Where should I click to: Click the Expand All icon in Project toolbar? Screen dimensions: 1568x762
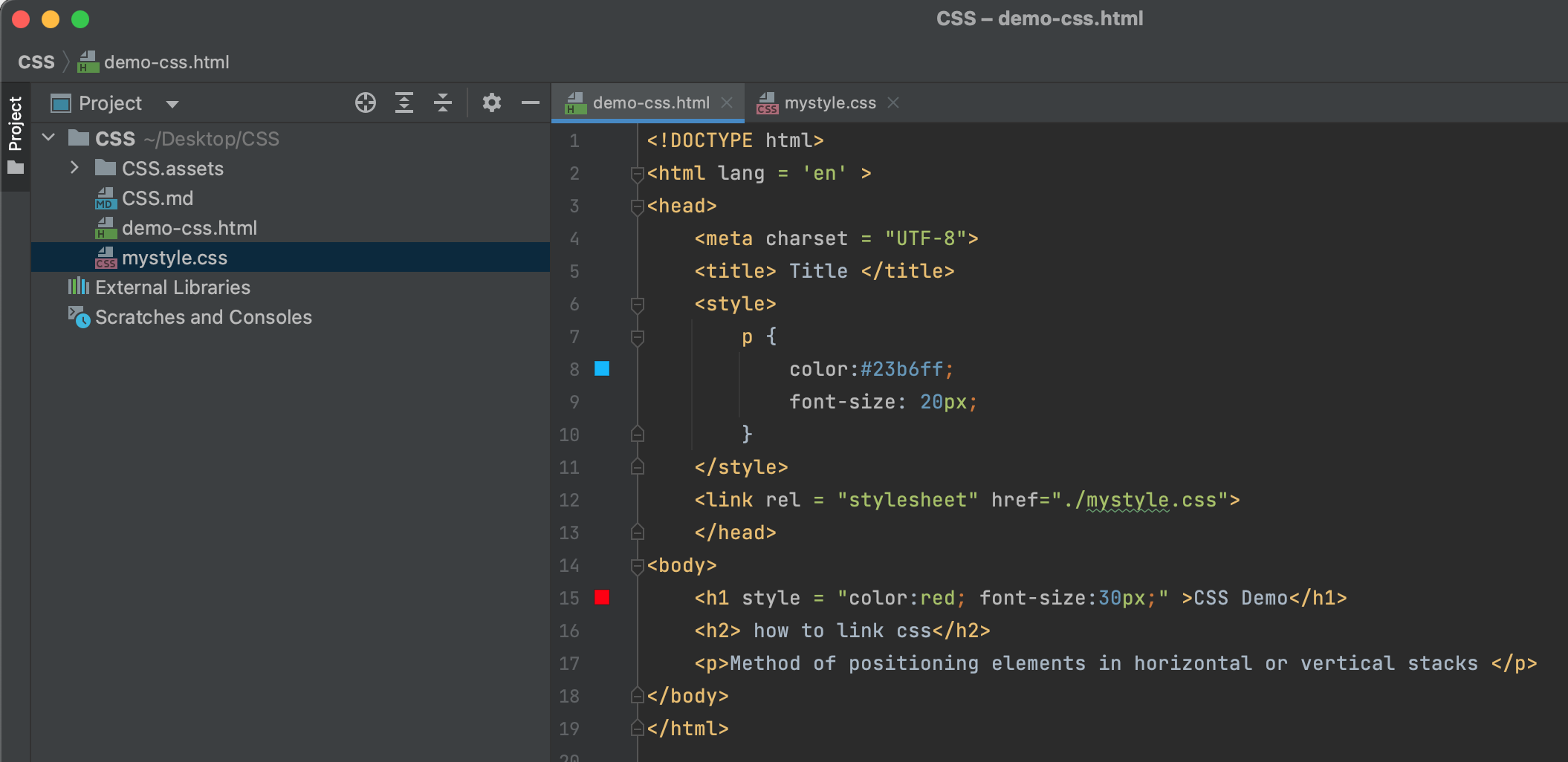pos(404,102)
